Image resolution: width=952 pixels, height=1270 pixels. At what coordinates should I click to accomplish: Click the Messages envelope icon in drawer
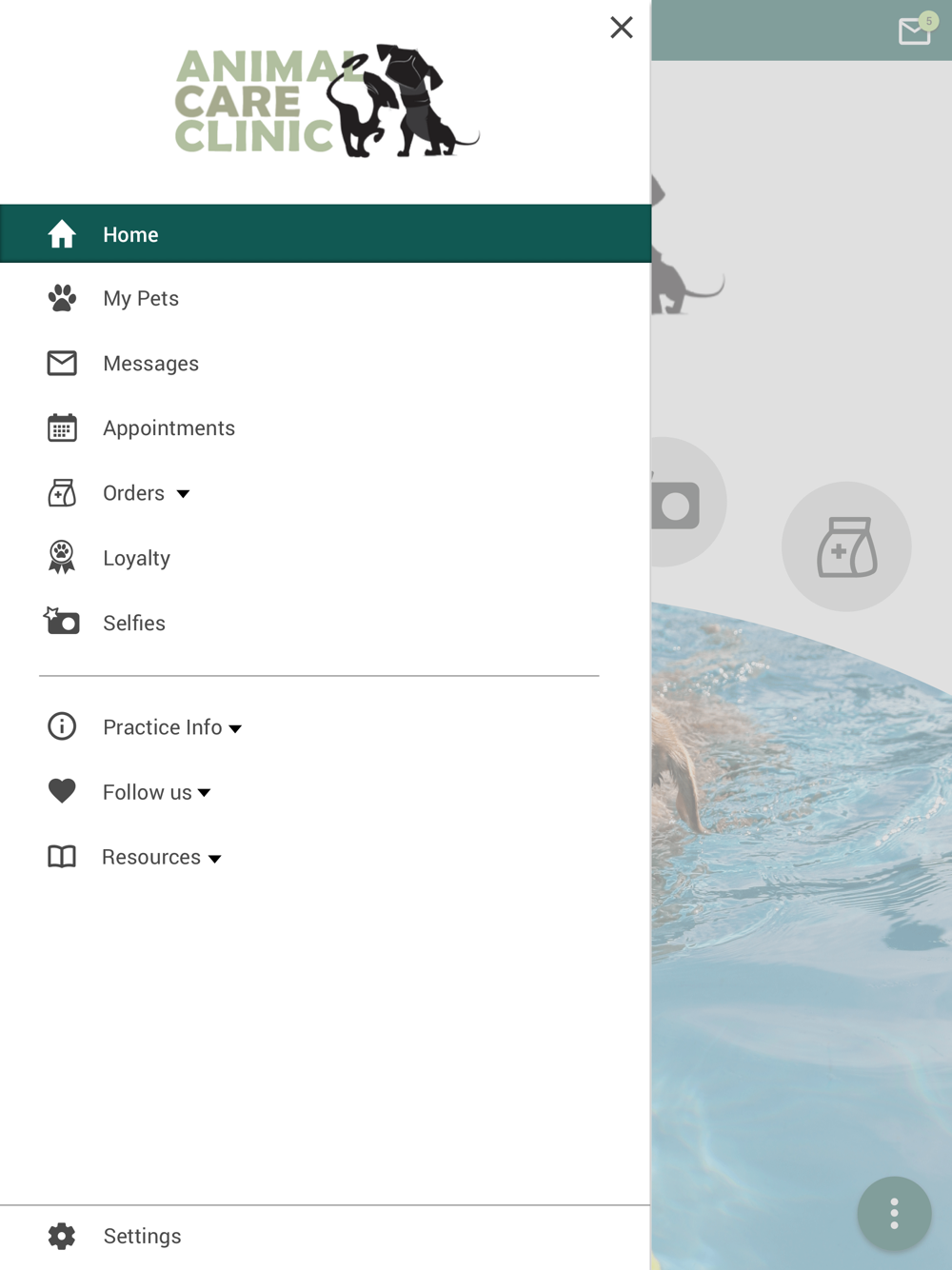[x=62, y=364]
